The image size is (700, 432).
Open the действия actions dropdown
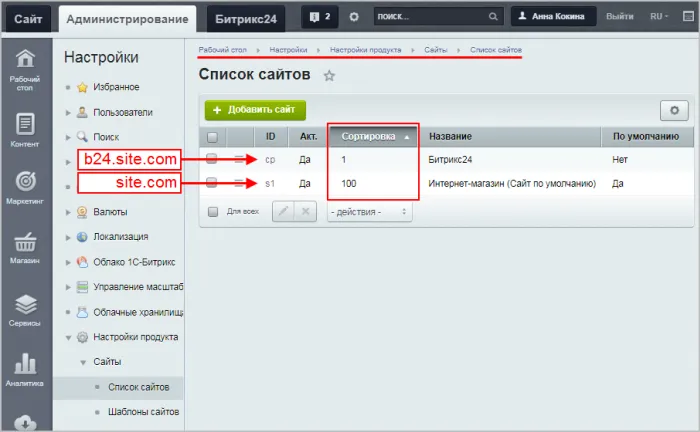[x=369, y=212]
